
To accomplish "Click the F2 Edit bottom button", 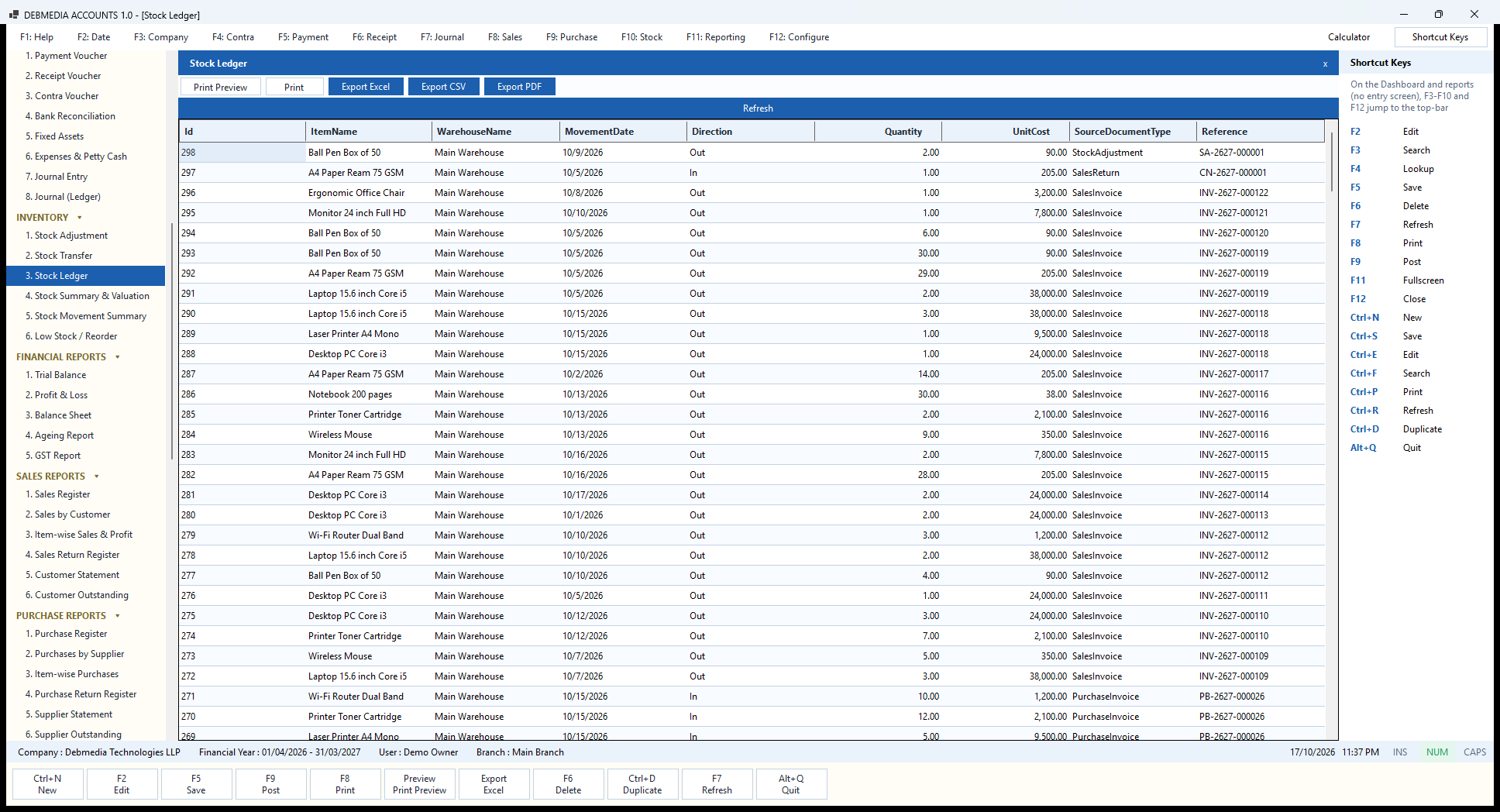I will tap(122, 784).
